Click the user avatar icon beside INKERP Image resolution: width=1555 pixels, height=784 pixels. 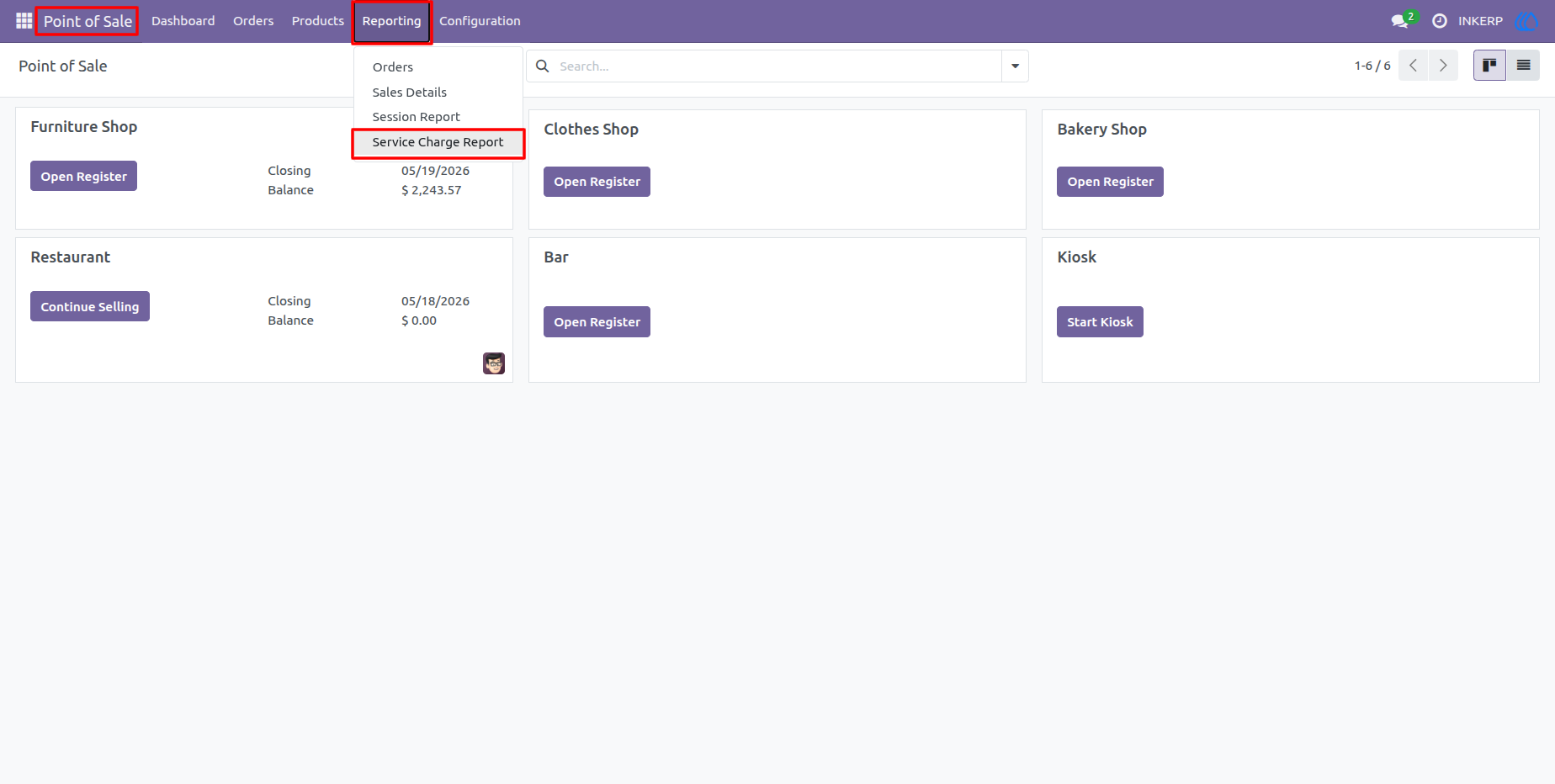[1526, 21]
